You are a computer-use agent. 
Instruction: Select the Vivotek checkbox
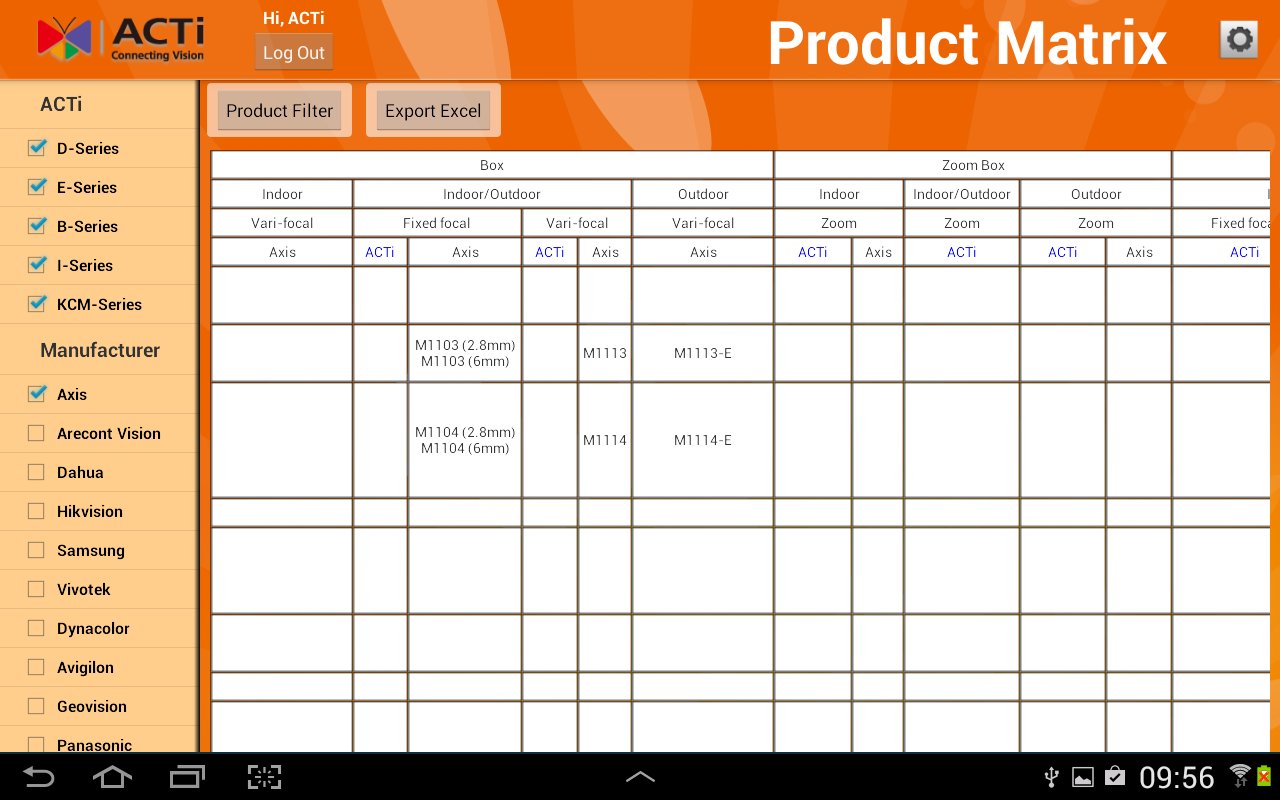click(37, 589)
